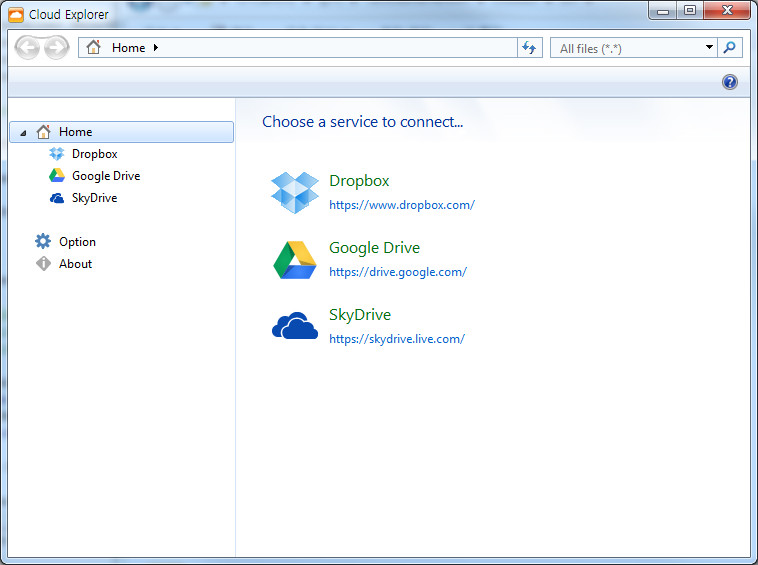Viewport: 758px width, 565px height.
Task: Go back with the back arrow button
Action: [x=27, y=48]
